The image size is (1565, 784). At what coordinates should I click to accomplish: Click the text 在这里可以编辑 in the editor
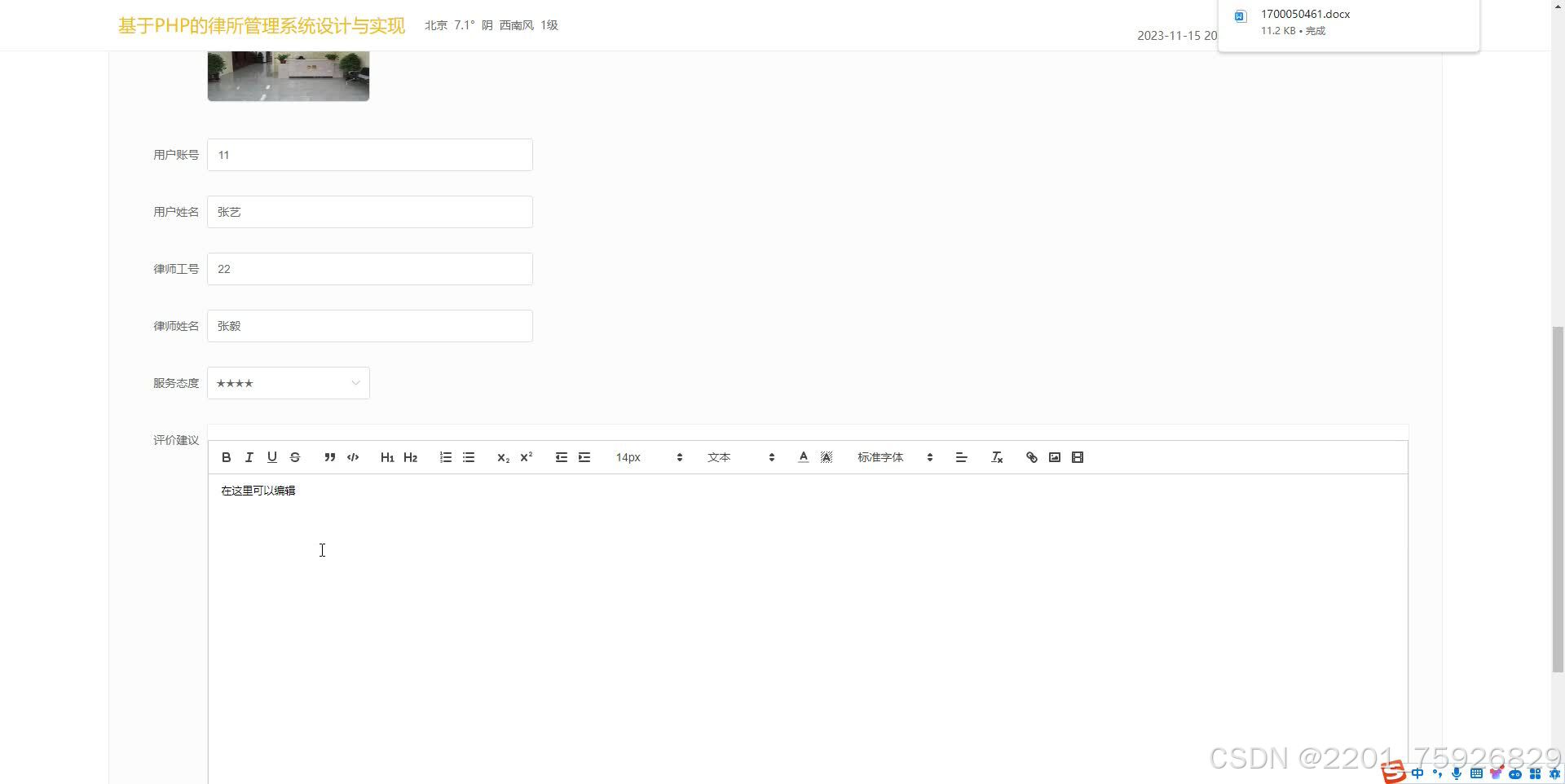[258, 491]
